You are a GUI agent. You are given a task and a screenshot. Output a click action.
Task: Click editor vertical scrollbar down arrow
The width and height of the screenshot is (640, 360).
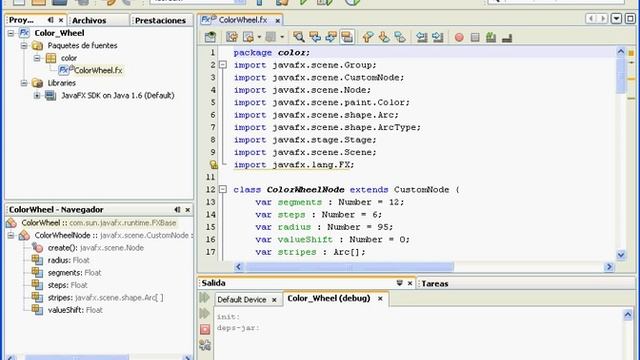pyautogui.click(x=621, y=255)
